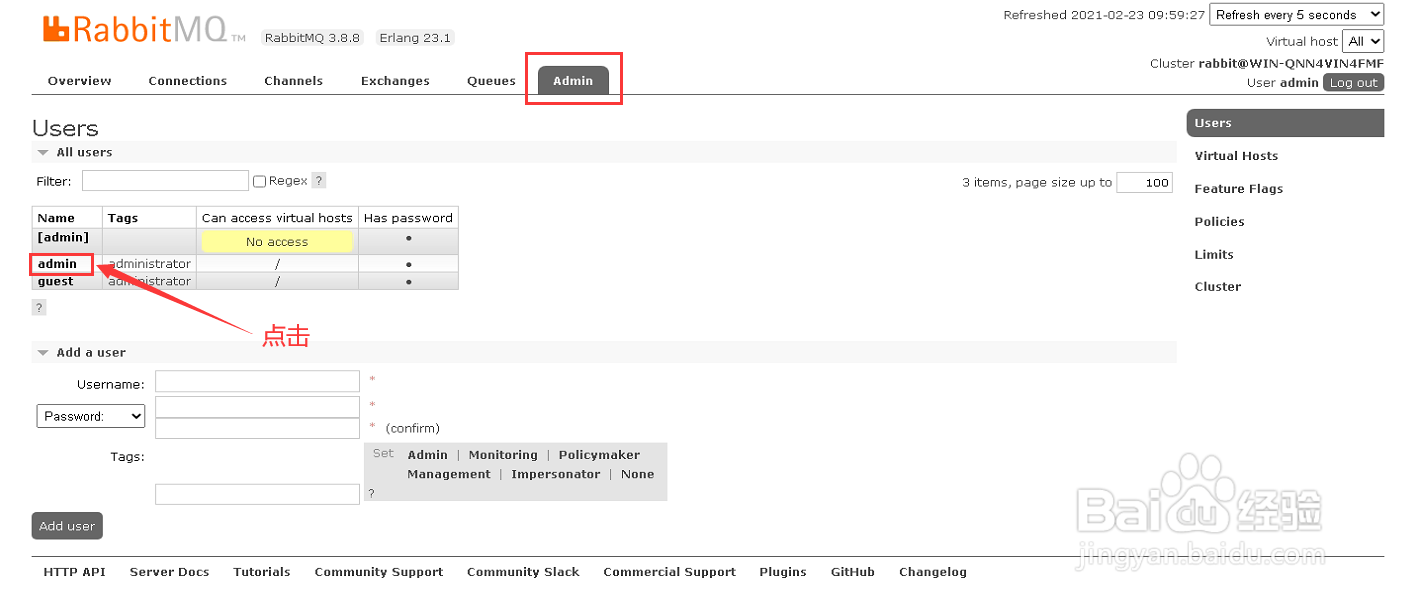Open the Virtual host dropdown

pos(1364,41)
